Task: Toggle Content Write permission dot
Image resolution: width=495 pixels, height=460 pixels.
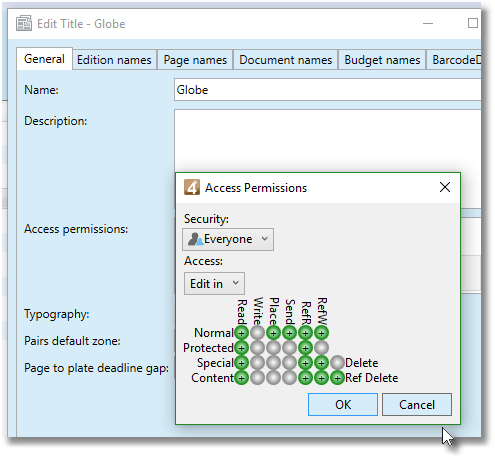Action: [x=257, y=378]
